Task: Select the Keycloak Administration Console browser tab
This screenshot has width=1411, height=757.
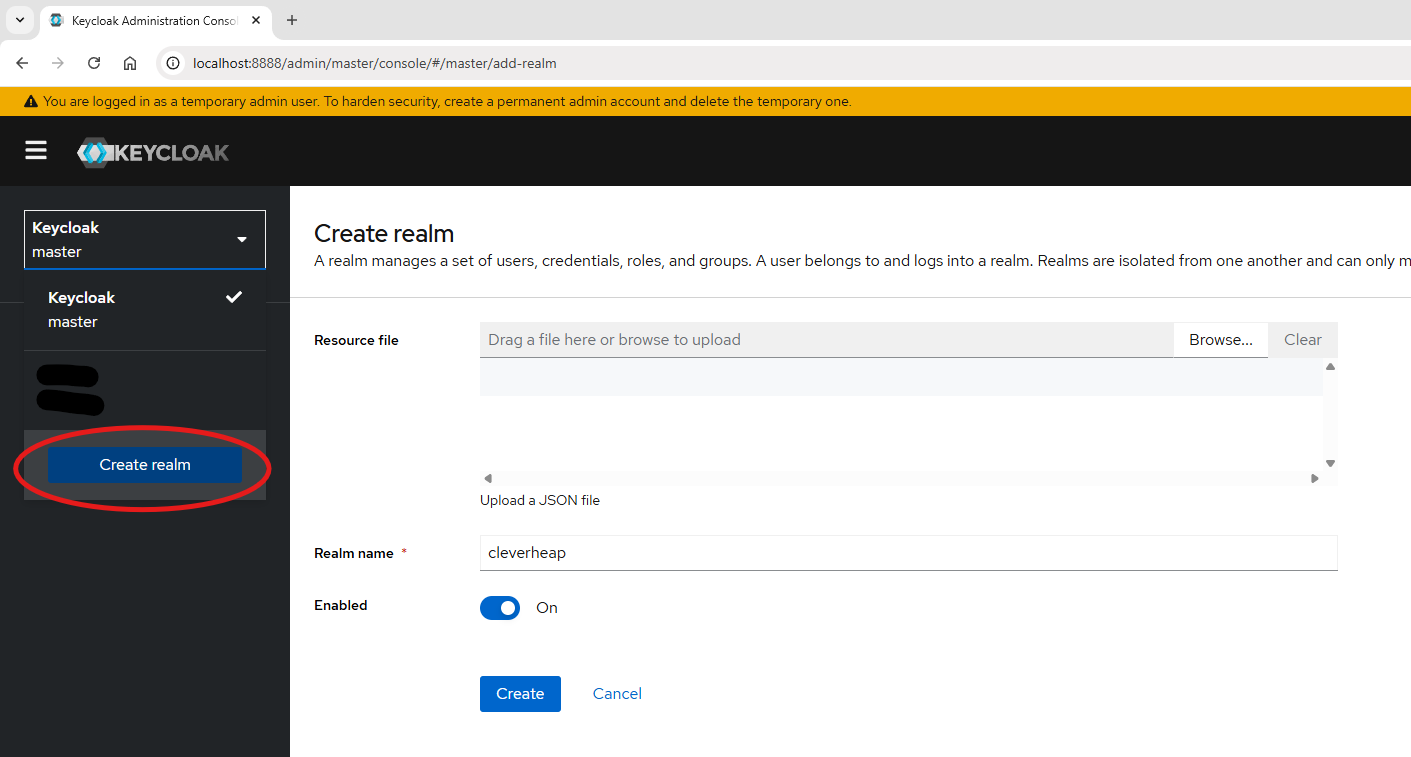Action: click(x=140, y=20)
